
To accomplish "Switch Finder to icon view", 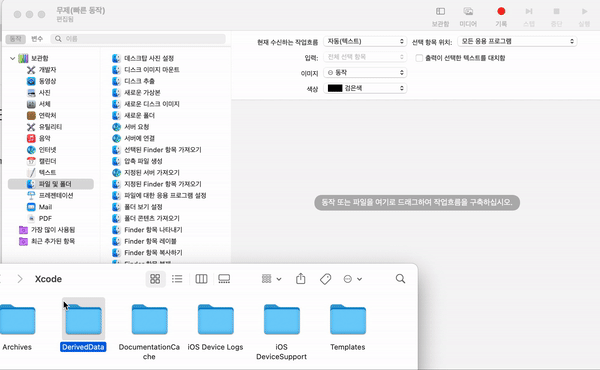I will click(x=155, y=279).
